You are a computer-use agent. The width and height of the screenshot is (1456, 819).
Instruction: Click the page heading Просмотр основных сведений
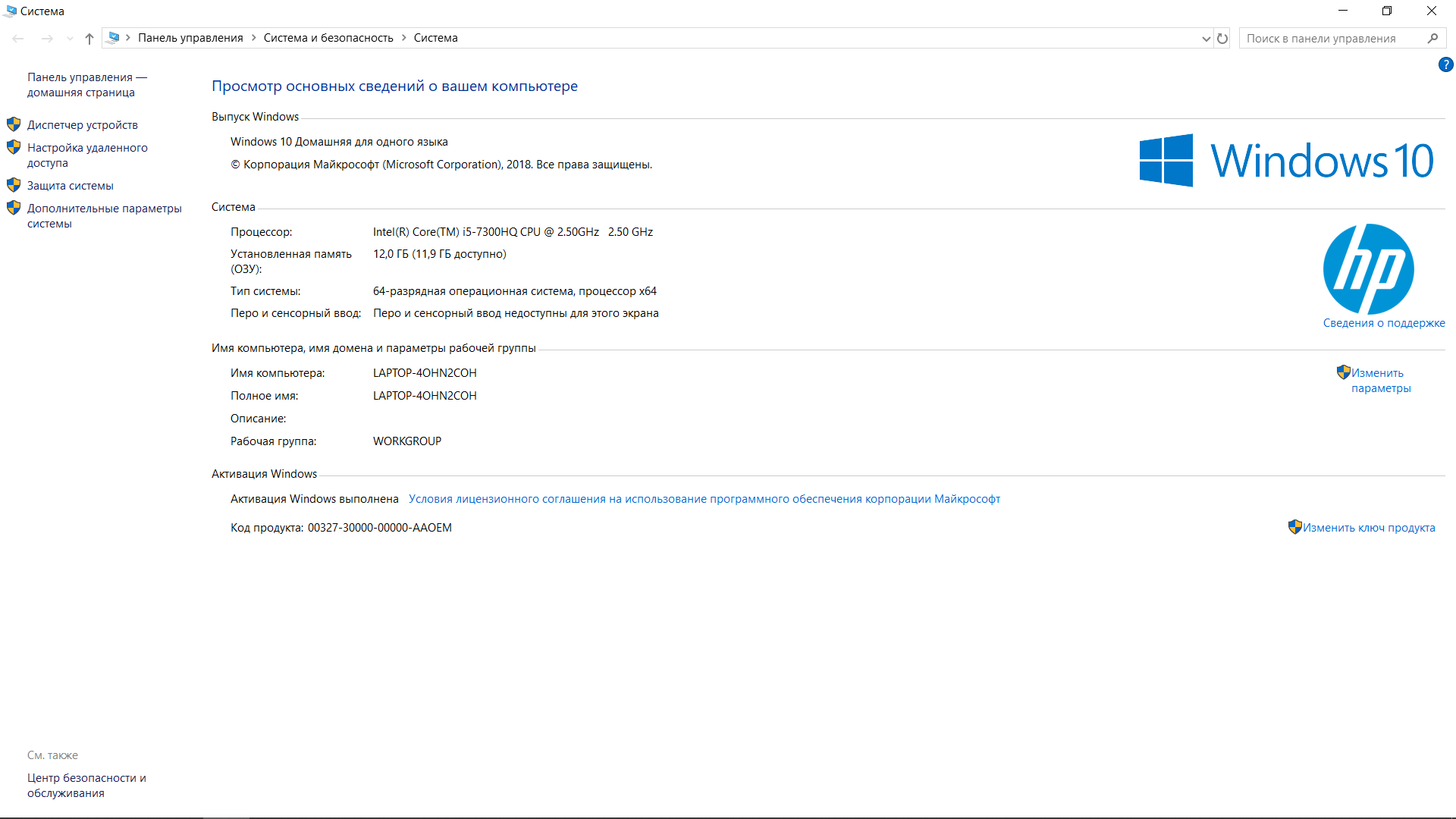(x=394, y=86)
